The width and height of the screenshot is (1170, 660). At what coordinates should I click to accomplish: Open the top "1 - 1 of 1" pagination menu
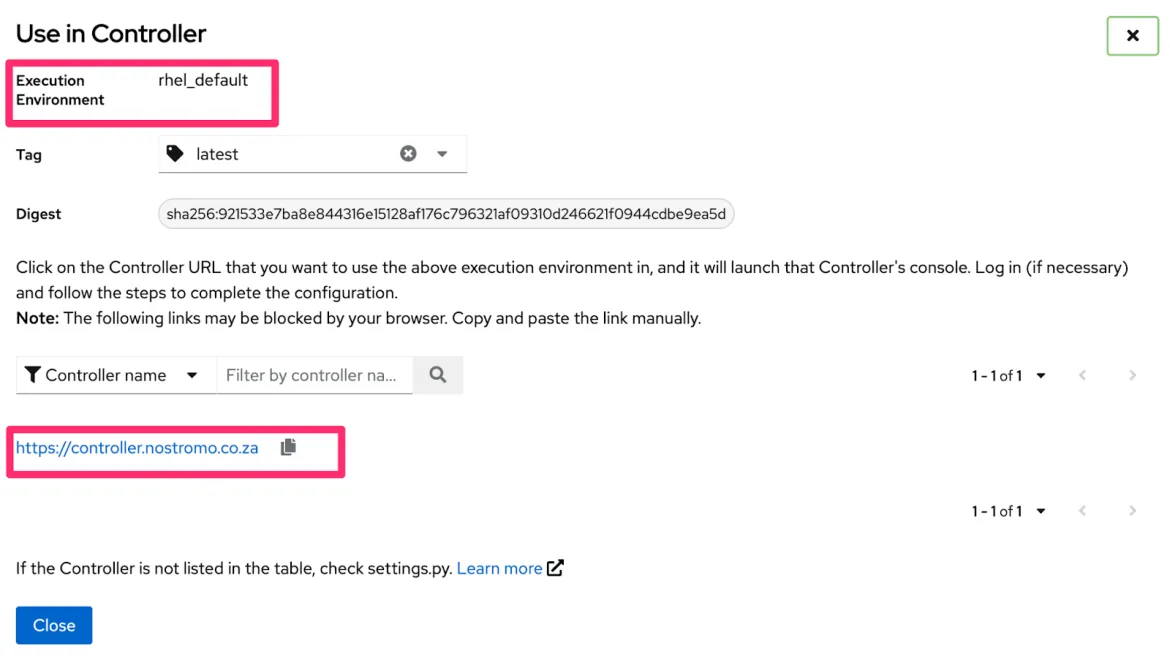coord(1008,376)
